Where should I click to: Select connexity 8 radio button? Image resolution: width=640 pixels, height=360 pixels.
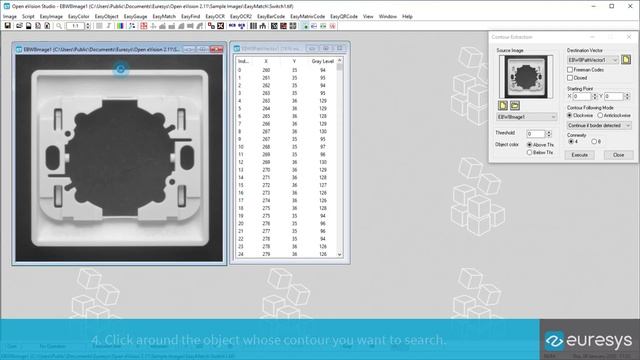pyautogui.click(x=594, y=142)
